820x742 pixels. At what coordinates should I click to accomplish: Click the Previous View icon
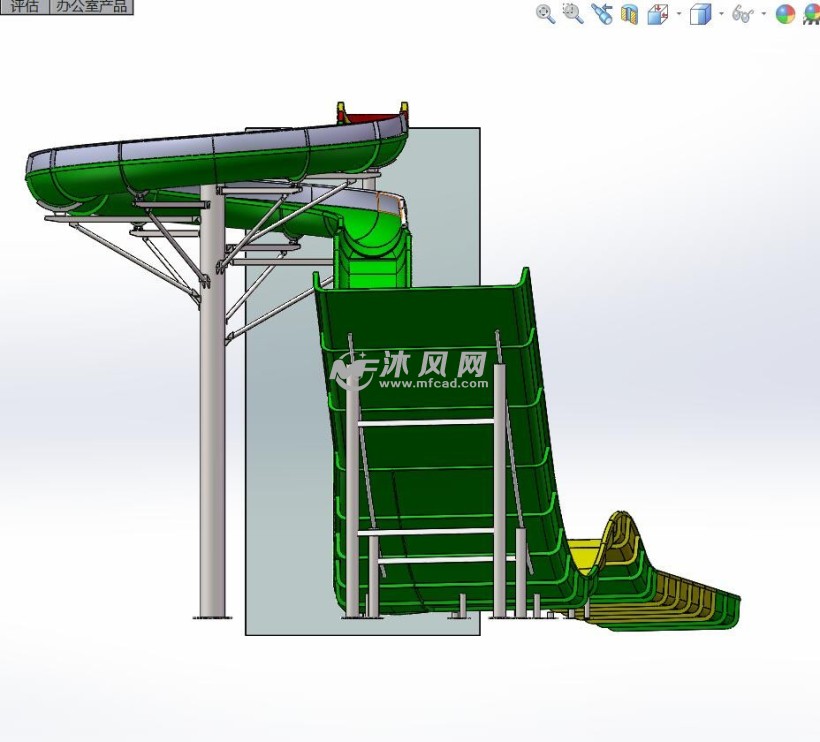(601, 14)
